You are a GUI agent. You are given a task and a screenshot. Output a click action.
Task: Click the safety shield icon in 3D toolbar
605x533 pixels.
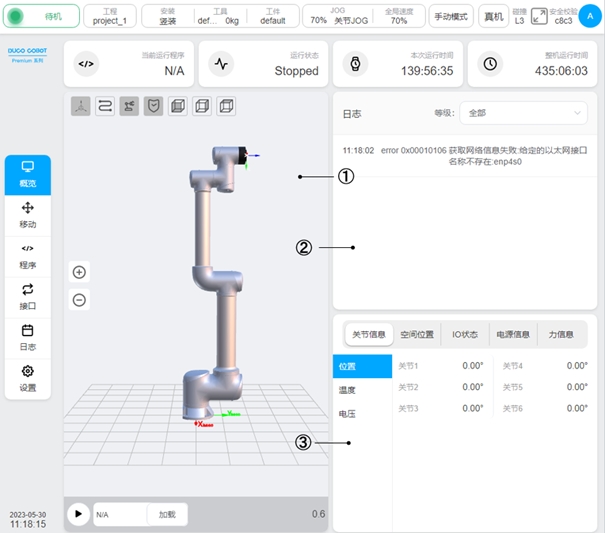click(153, 106)
